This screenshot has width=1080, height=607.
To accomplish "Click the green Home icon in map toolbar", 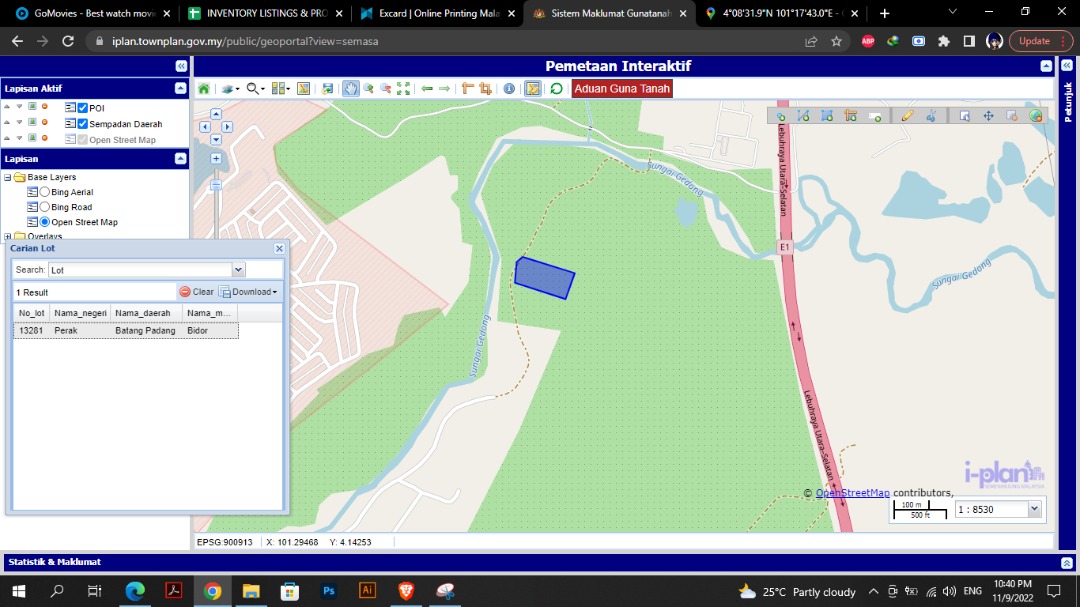I will [x=204, y=89].
